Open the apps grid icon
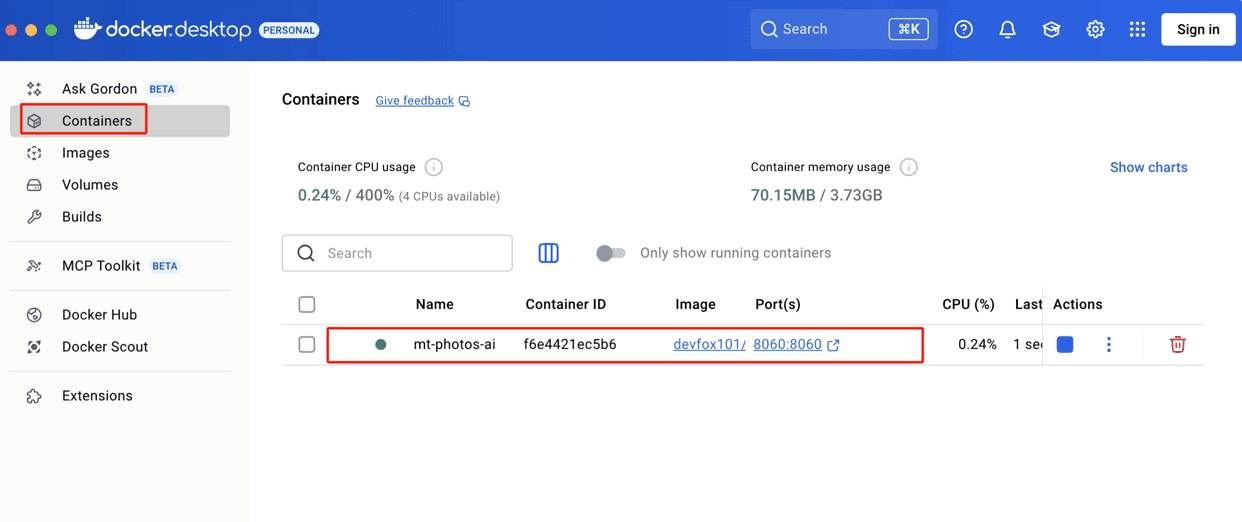 (1137, 30)
